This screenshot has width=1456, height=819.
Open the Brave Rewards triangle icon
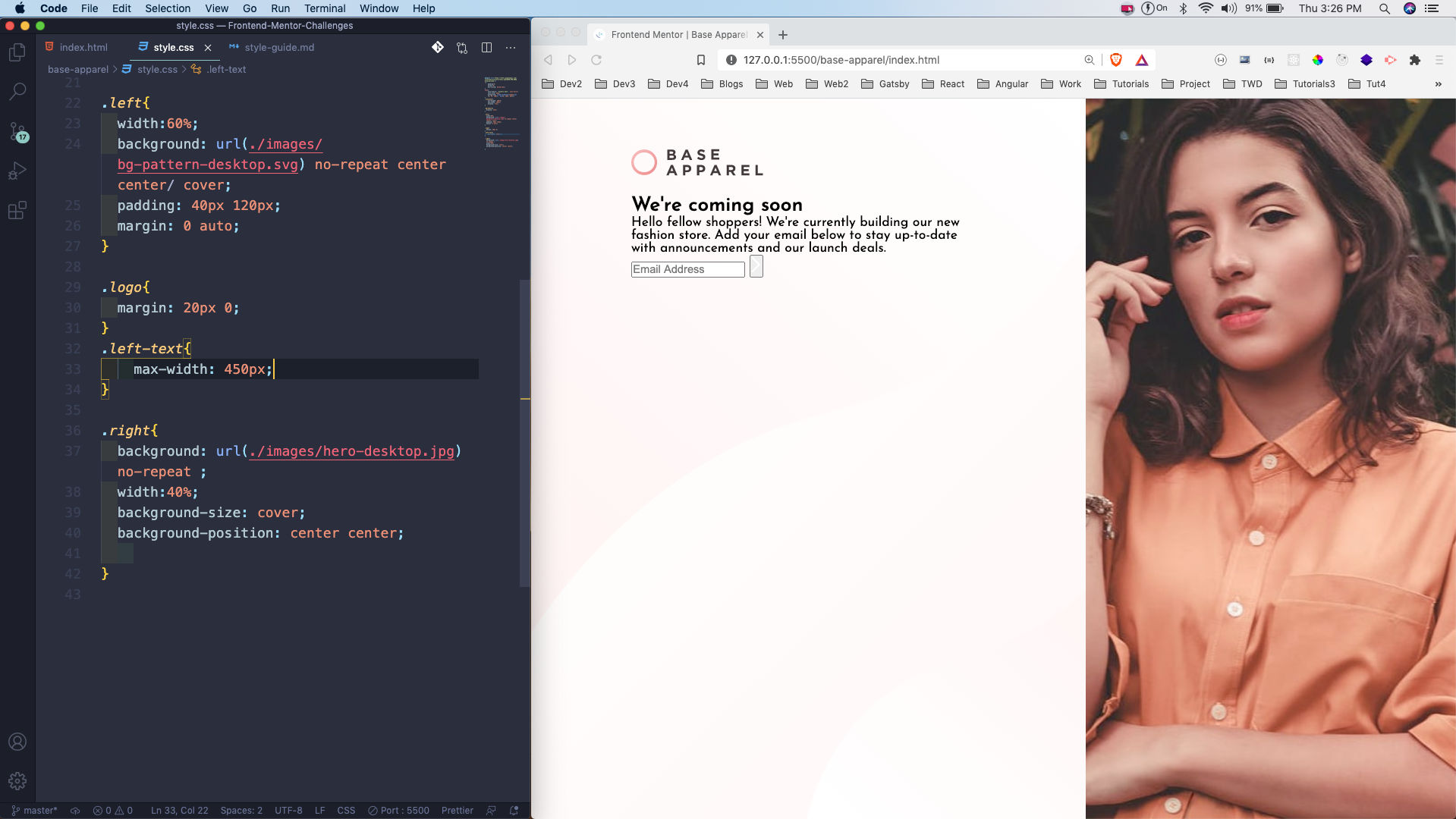point(1141,60)
